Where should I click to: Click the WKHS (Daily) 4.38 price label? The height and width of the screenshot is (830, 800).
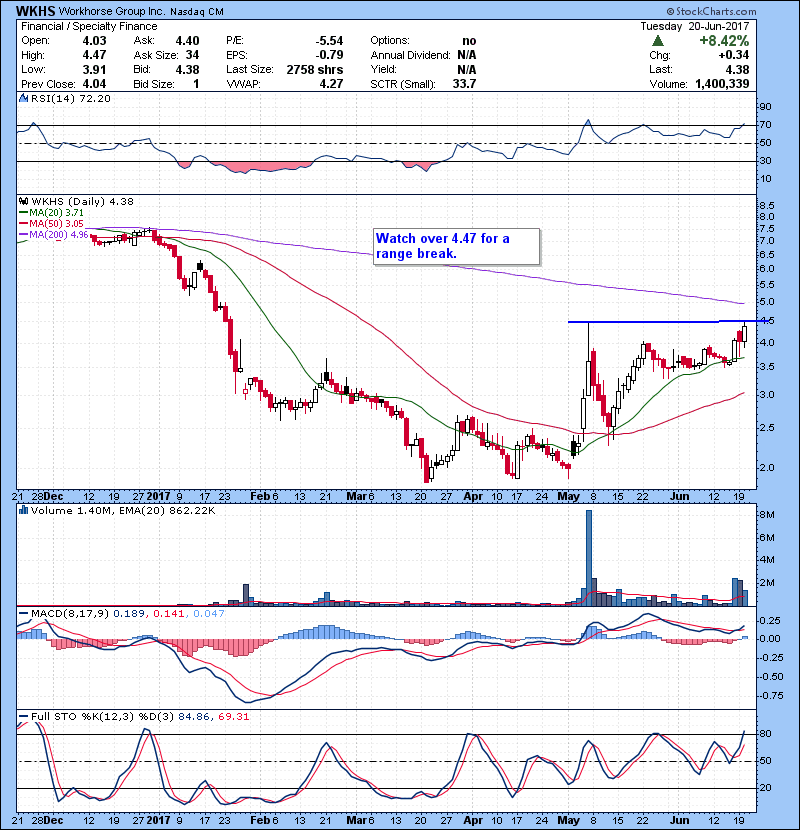click(x=82, y=201)
